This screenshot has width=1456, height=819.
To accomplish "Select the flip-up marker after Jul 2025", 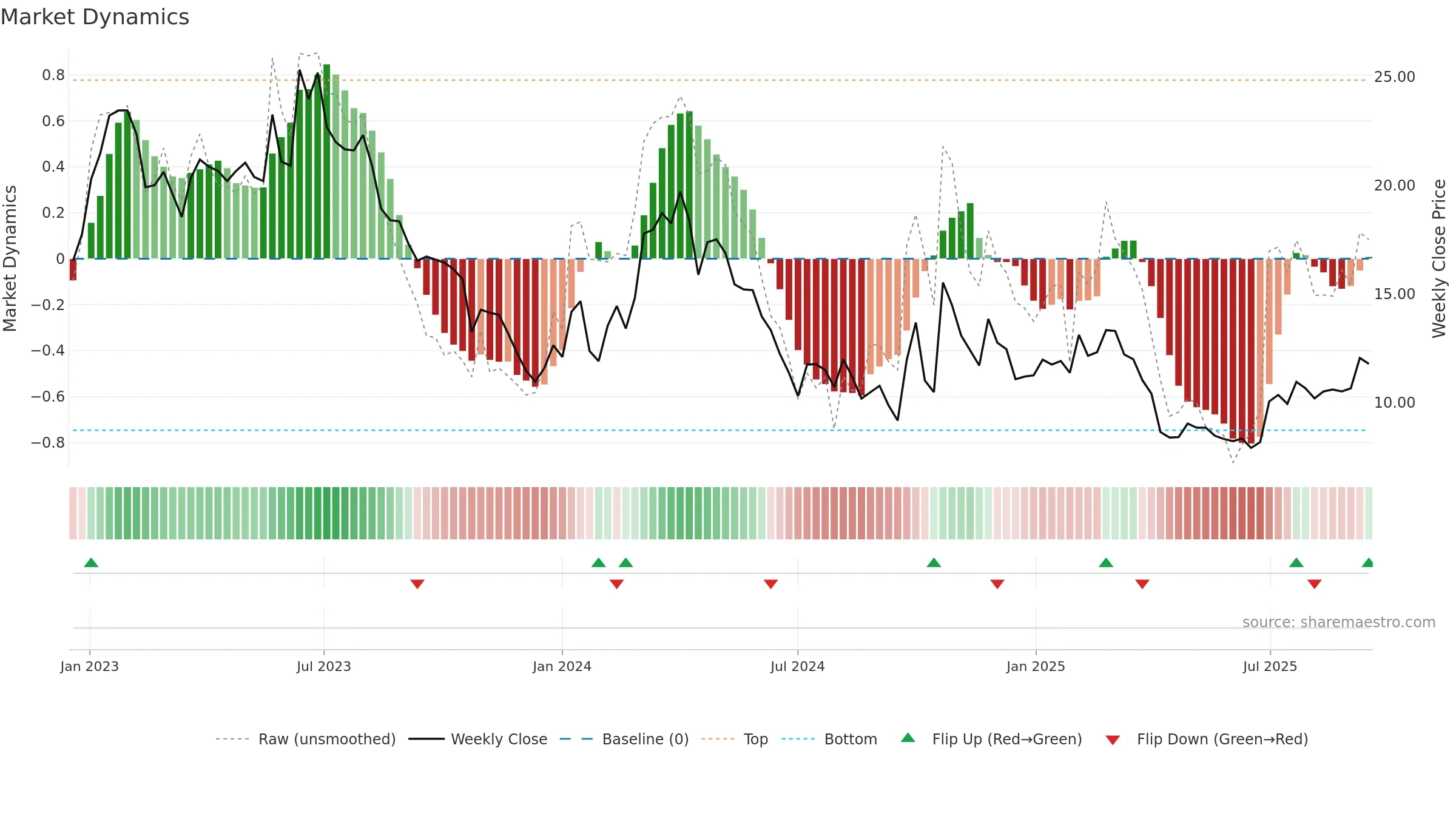I will tap(1296, 562).
